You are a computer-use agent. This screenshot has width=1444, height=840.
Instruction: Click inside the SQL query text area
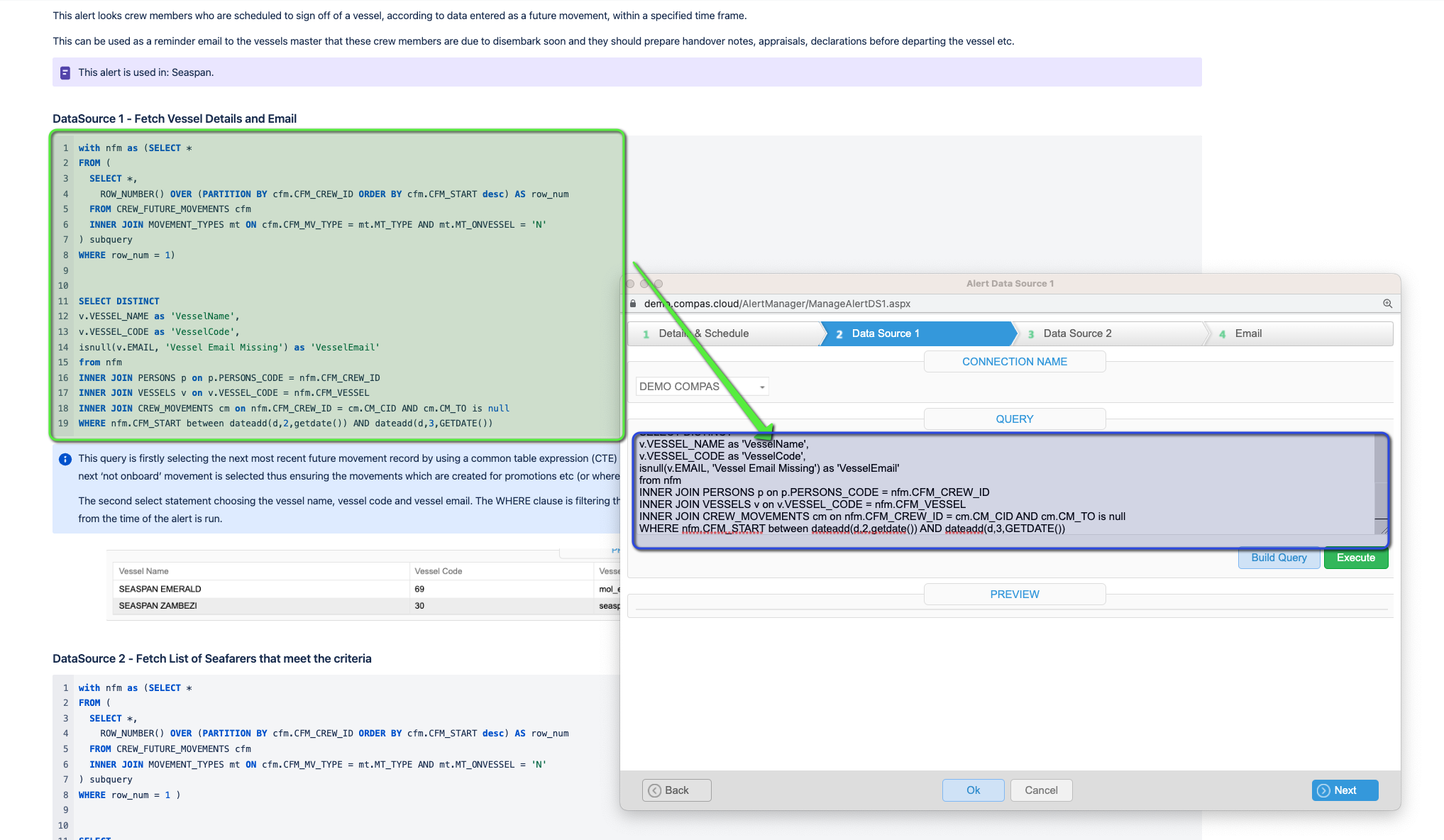tap(1004, 486)
